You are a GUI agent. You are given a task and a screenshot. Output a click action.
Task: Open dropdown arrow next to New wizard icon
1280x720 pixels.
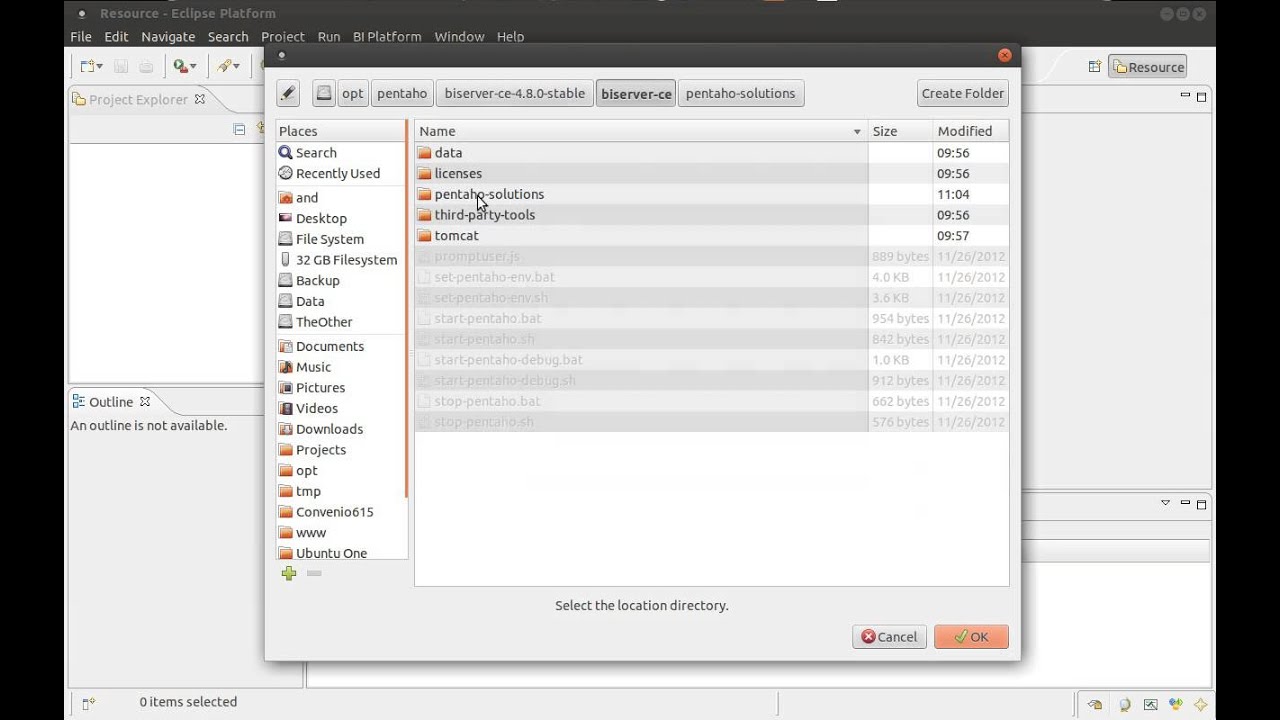(100, 67)
